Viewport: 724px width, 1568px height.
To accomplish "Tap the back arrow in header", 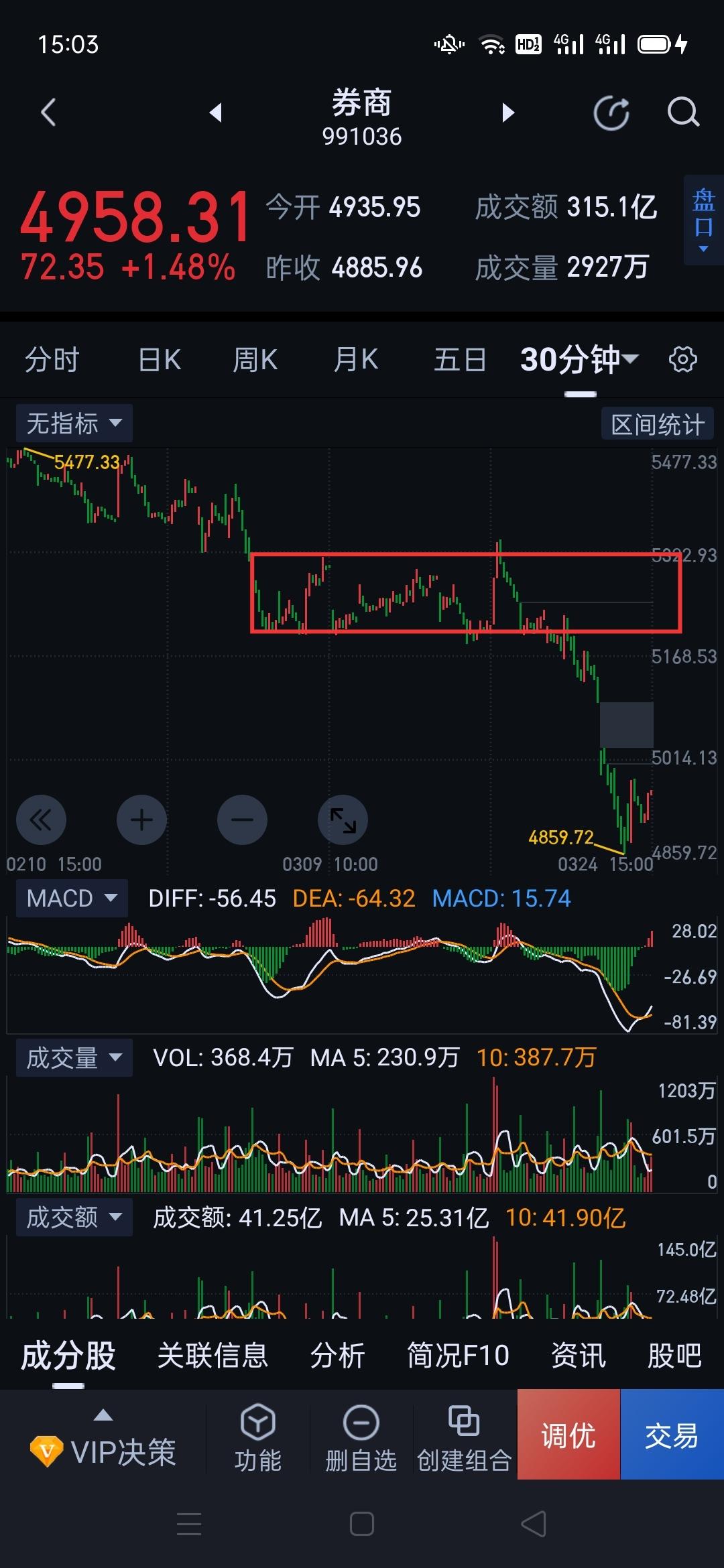I will click(48, 112).
